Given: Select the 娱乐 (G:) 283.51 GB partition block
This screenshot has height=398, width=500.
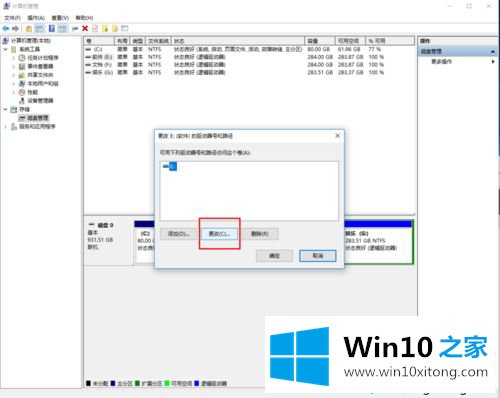Looking at the screenshot, I should pos(378,242).
